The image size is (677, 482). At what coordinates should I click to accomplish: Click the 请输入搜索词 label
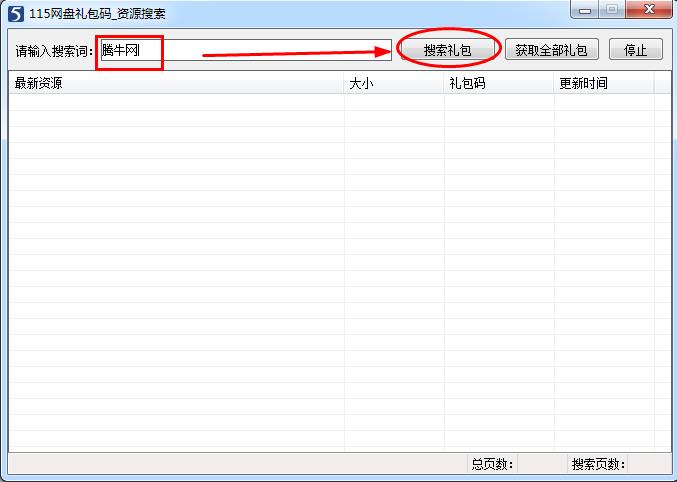coord(54,51)
